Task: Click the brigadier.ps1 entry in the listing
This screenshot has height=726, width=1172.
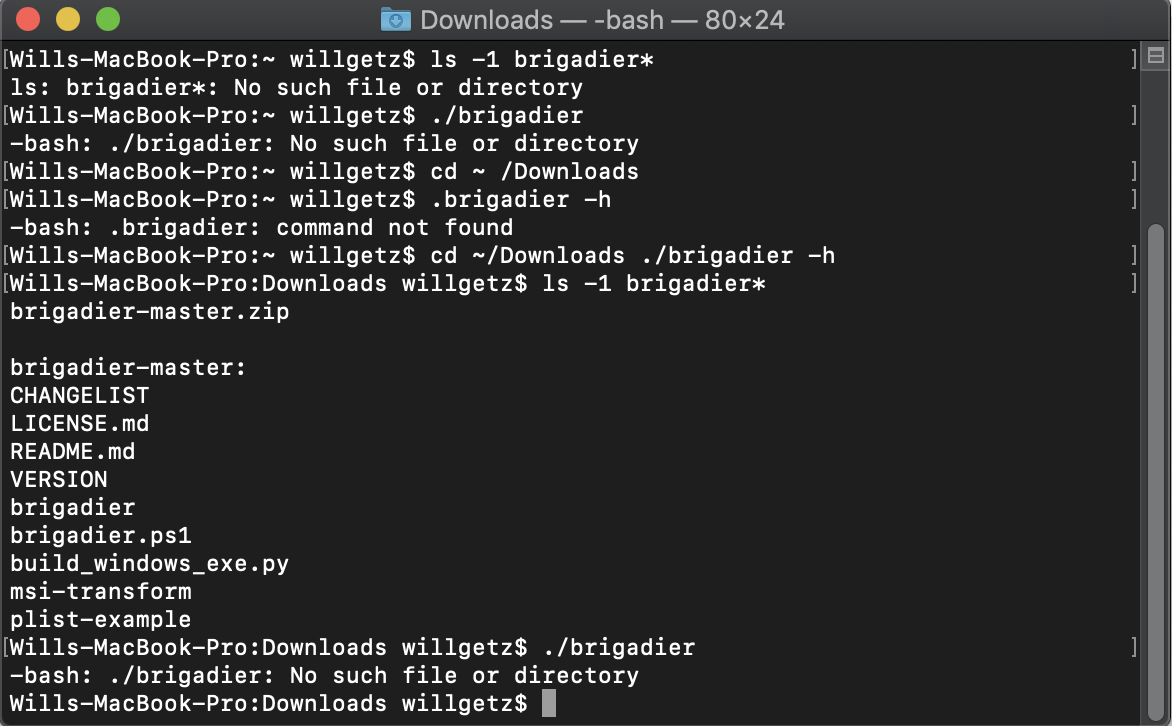Action: [x=101, y=535]
